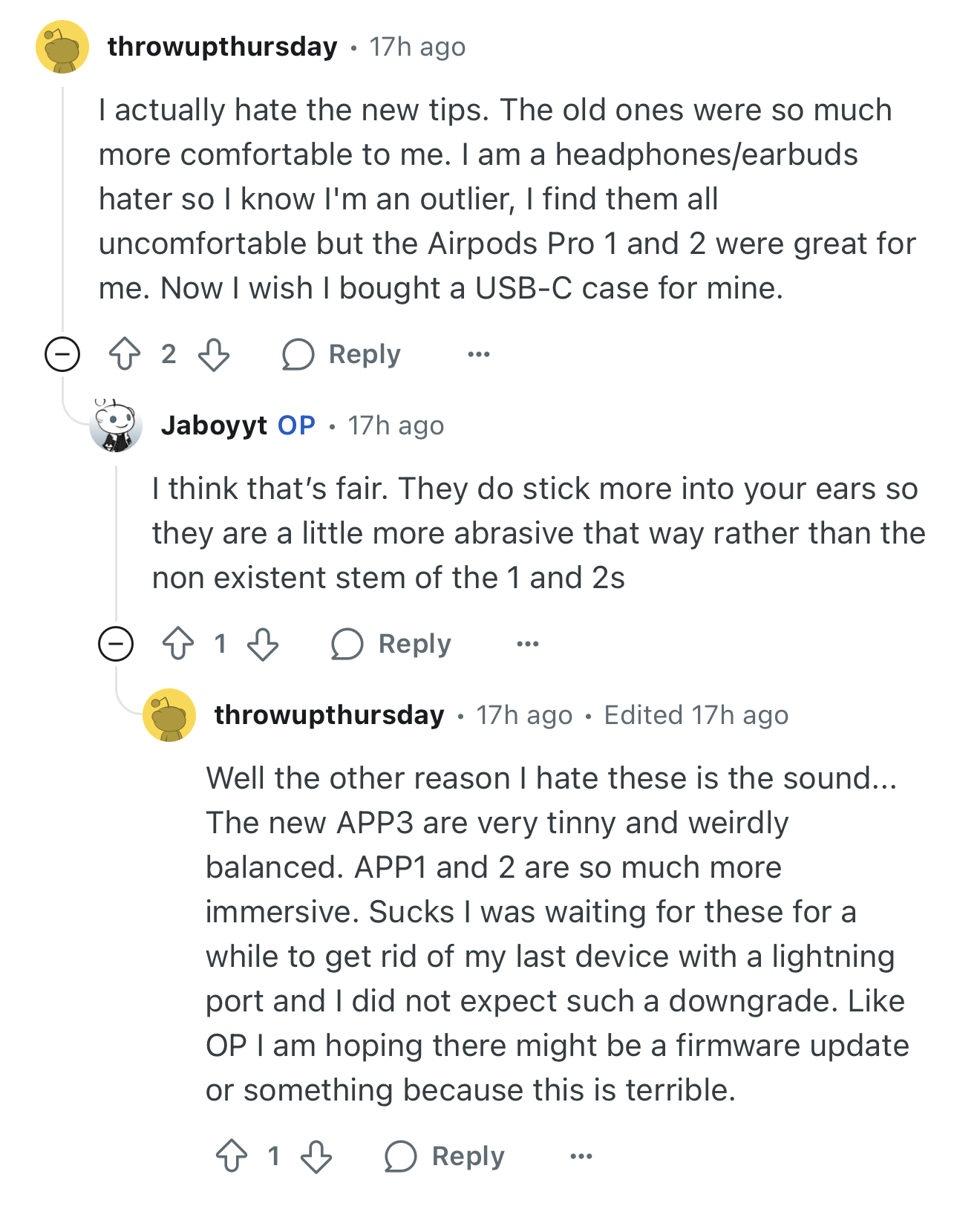Collapse Jaboyyt's reply thread

(116, 644)
